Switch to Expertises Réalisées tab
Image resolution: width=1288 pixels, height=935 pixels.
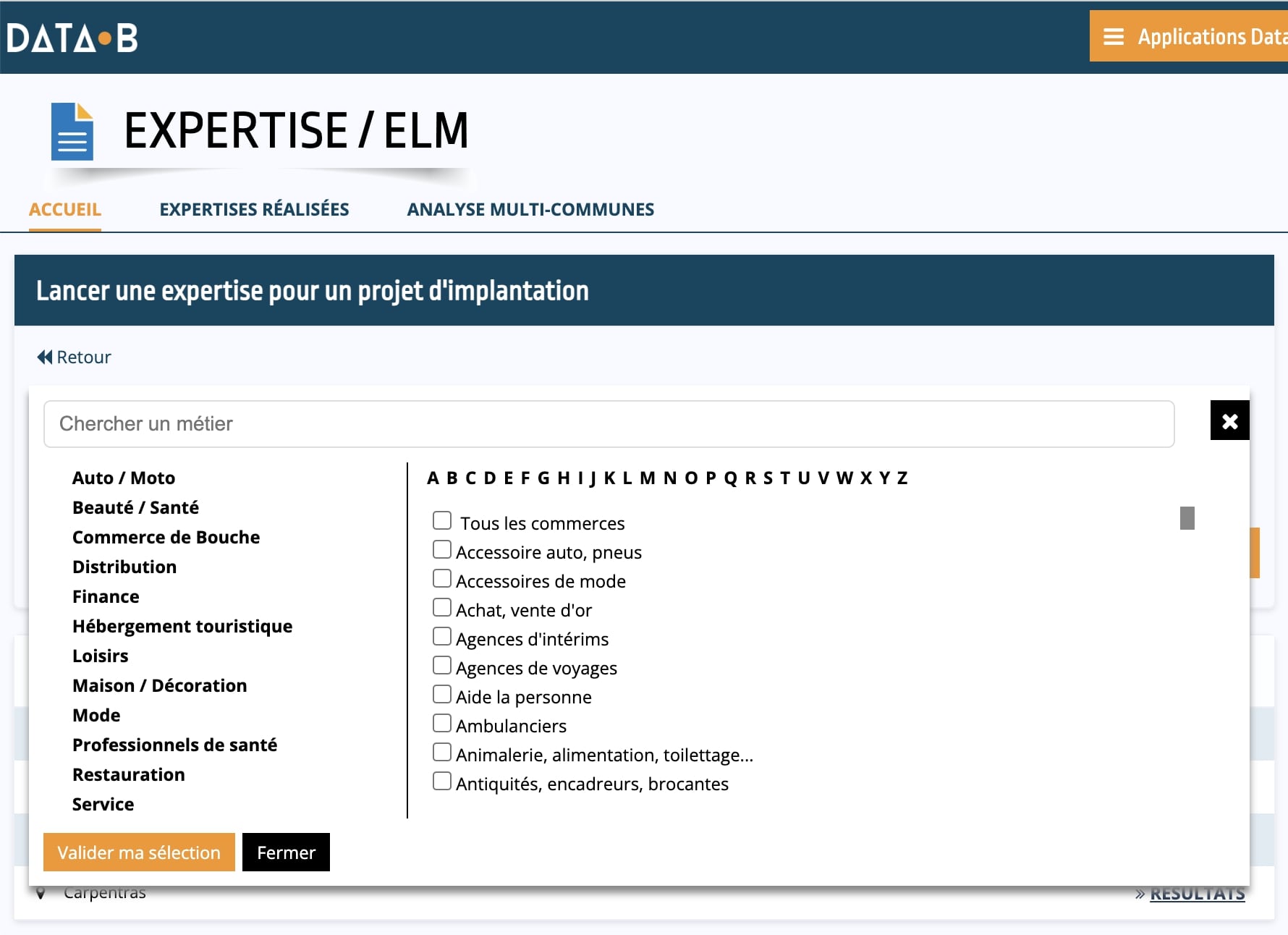click(x=254, y=209)
